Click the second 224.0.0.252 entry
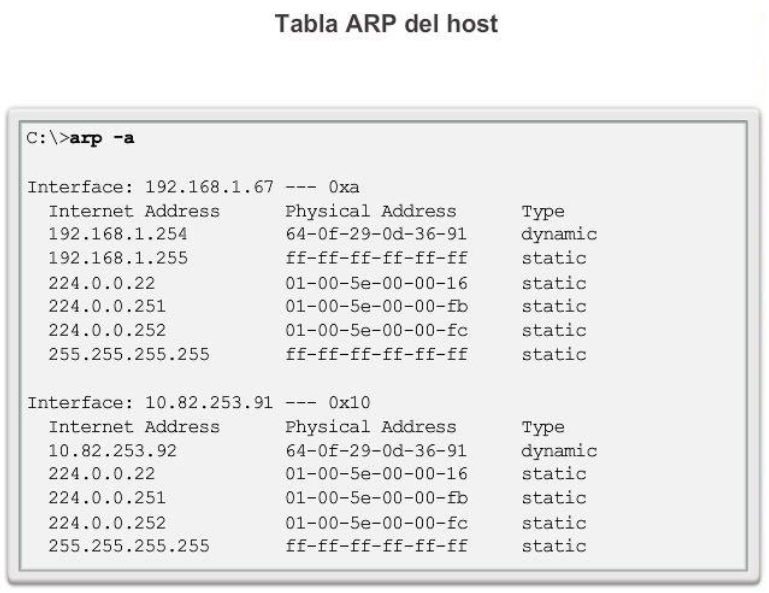769x593 pixels. click(107, 522)
